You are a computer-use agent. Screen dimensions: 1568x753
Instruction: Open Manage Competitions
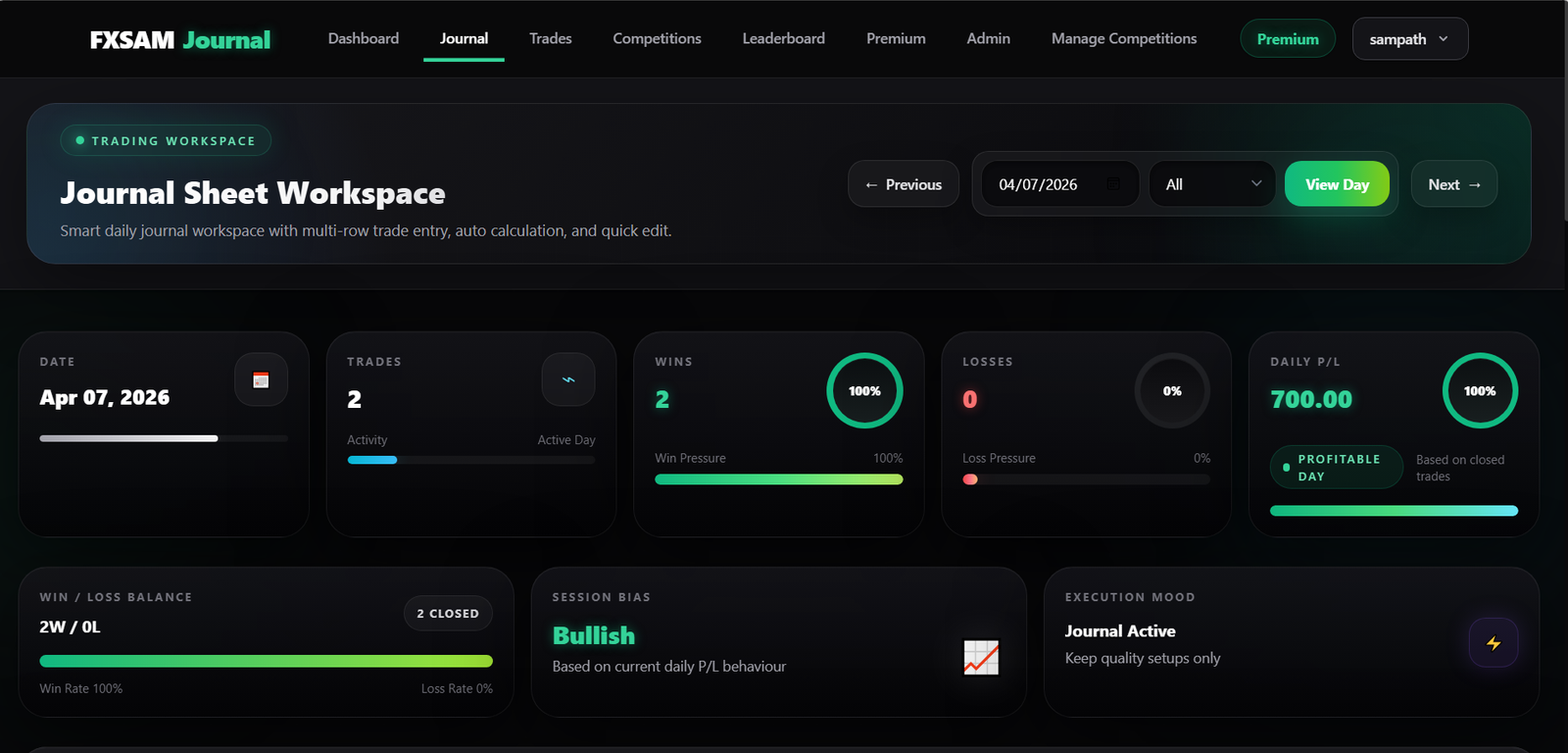tap(1124, 38)
